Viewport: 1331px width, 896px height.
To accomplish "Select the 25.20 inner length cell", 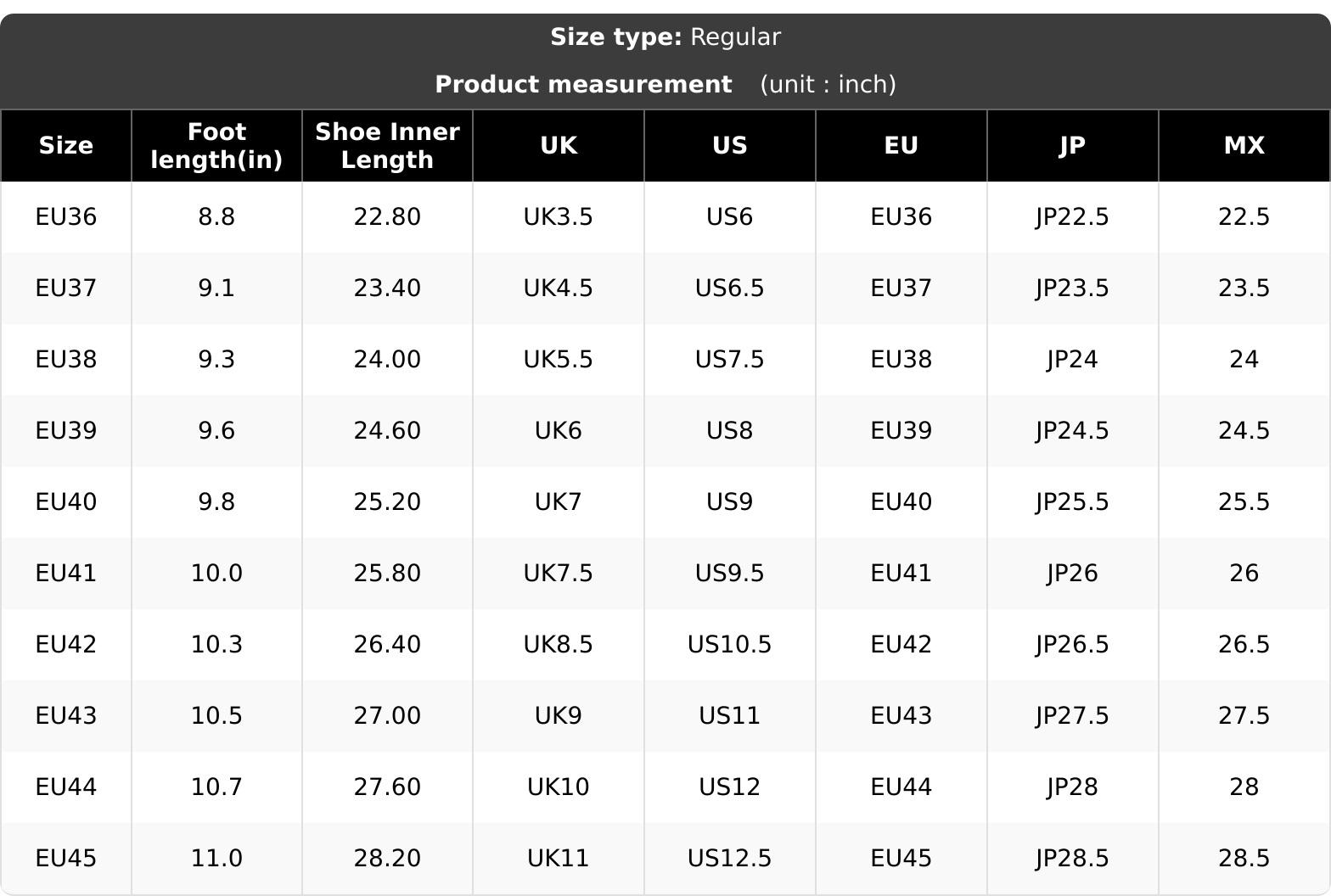I will [387, 502].
